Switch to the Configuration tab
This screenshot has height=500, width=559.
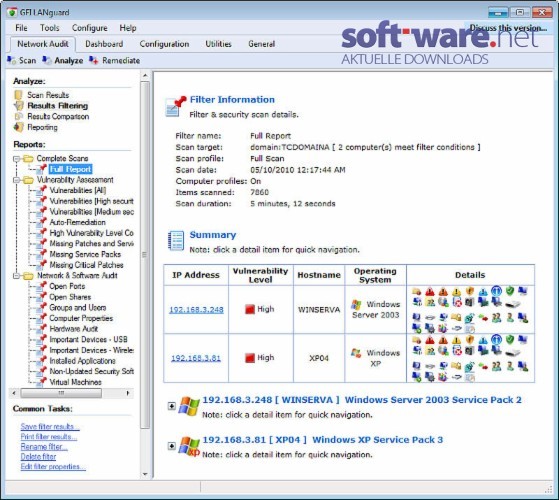click(x=164, y=44)
